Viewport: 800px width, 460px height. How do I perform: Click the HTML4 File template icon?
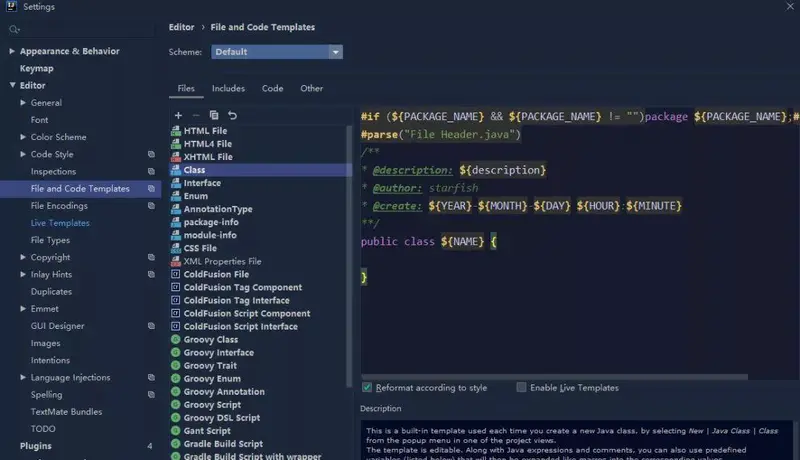(x=176, y=144)
